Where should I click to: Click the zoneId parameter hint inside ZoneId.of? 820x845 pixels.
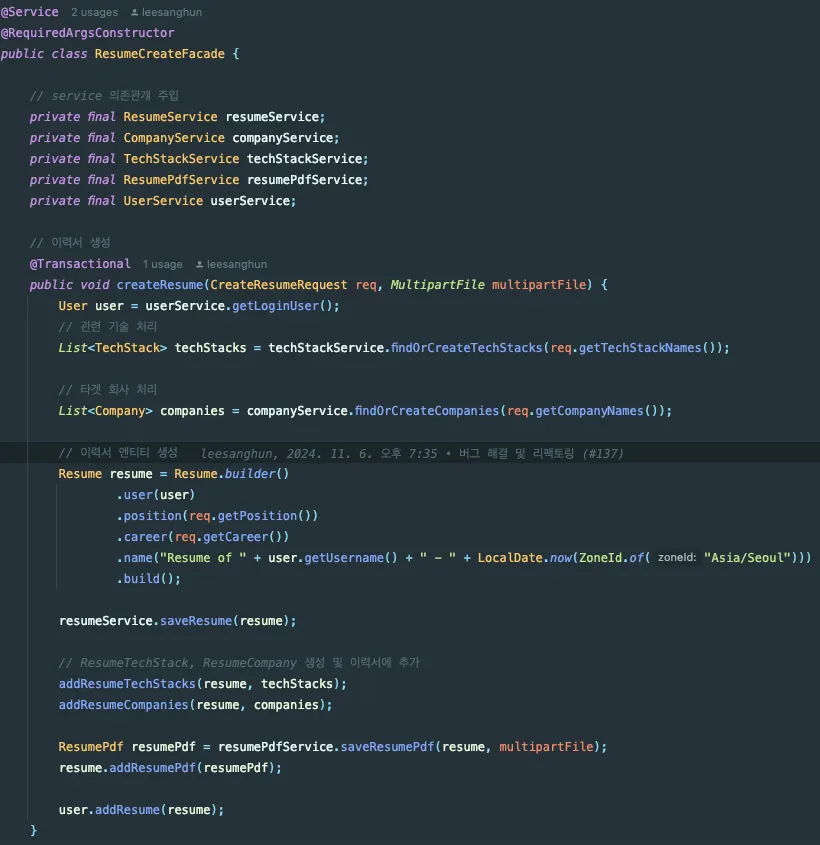coord(678,557)
